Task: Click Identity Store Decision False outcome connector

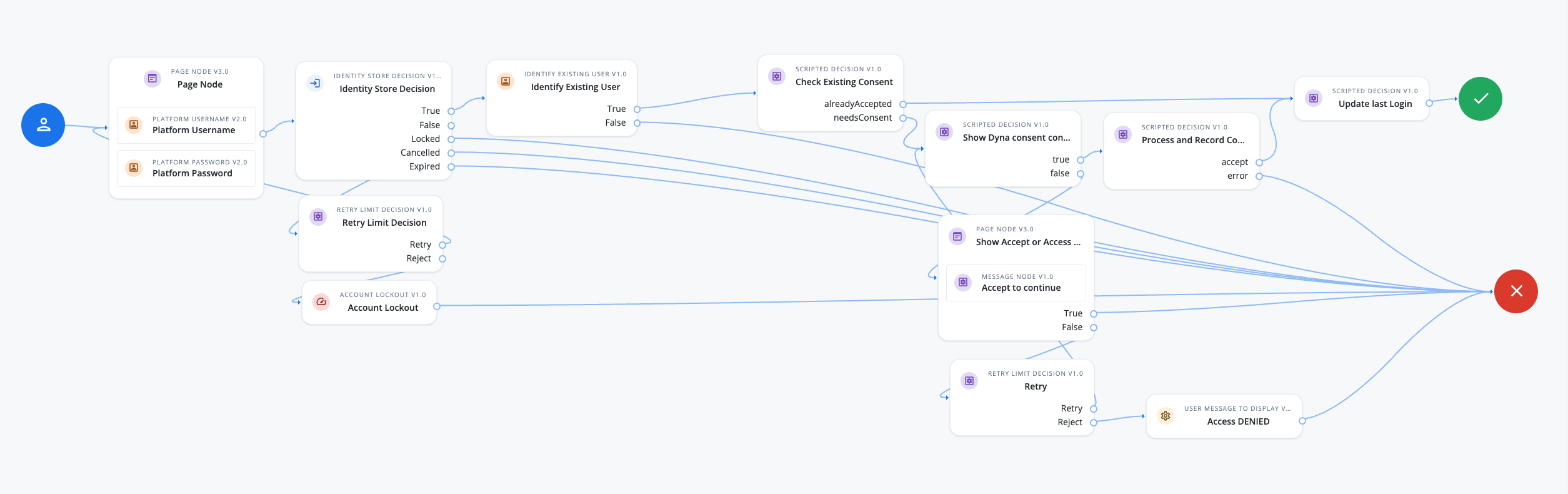Action: pyautogui.click(x=451, y=126)
